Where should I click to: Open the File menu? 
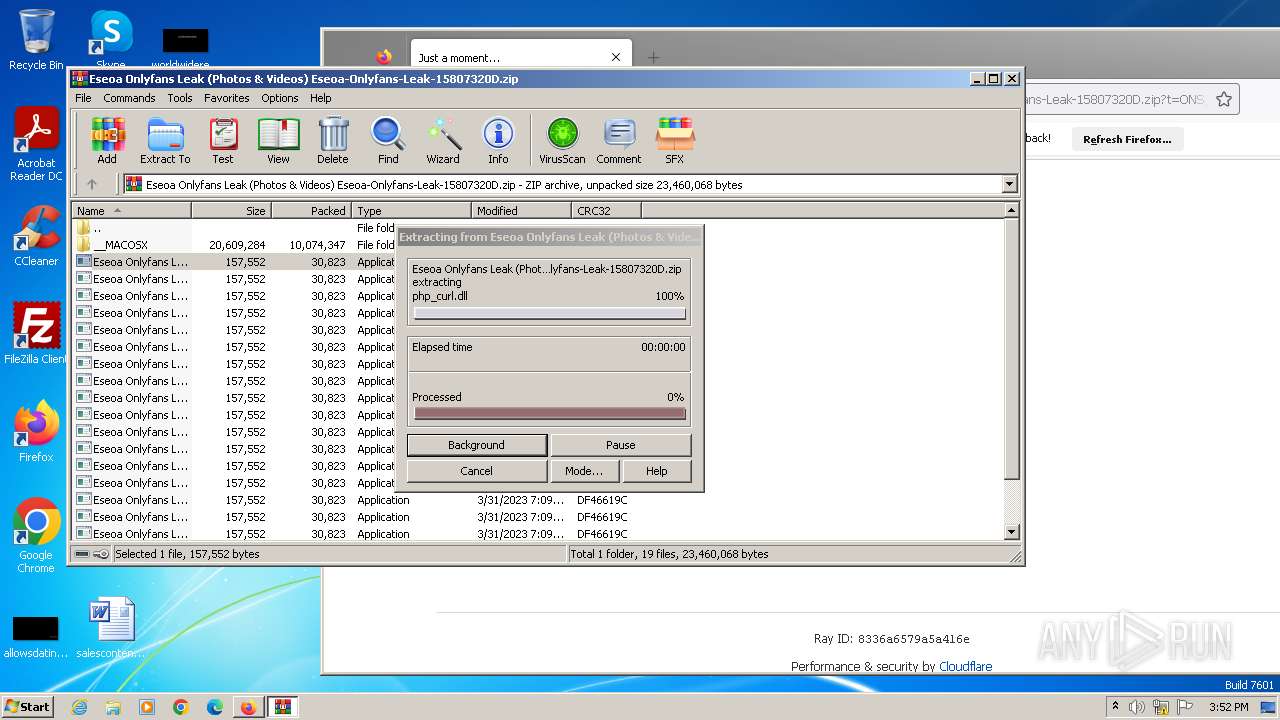(83, 98)
